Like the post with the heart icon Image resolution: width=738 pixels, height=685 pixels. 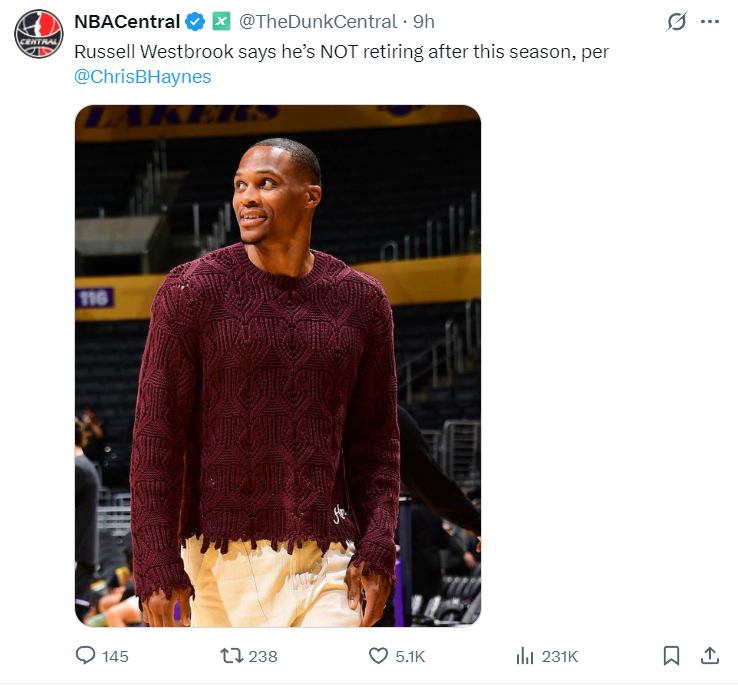[378, 656]
